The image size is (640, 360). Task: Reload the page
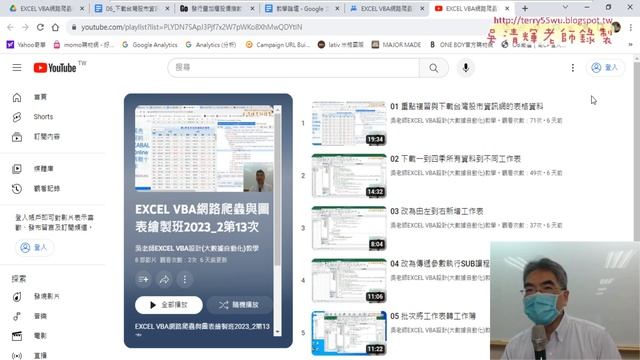tap(40, 27)
